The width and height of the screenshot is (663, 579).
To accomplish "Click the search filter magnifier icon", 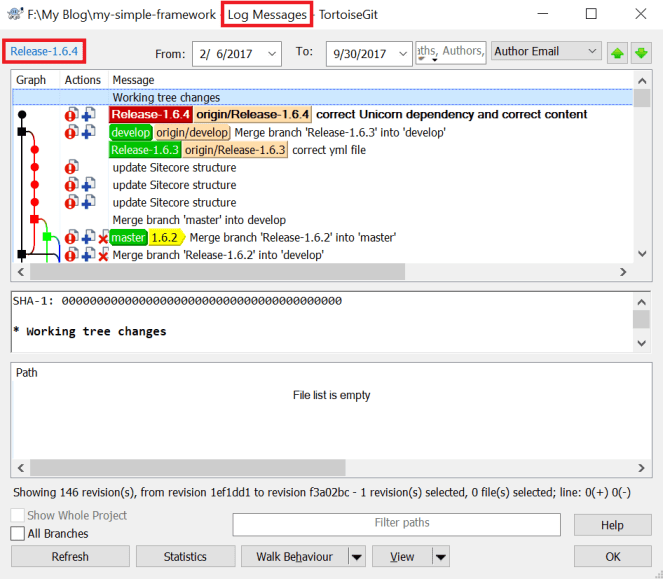I will [426, 57].
